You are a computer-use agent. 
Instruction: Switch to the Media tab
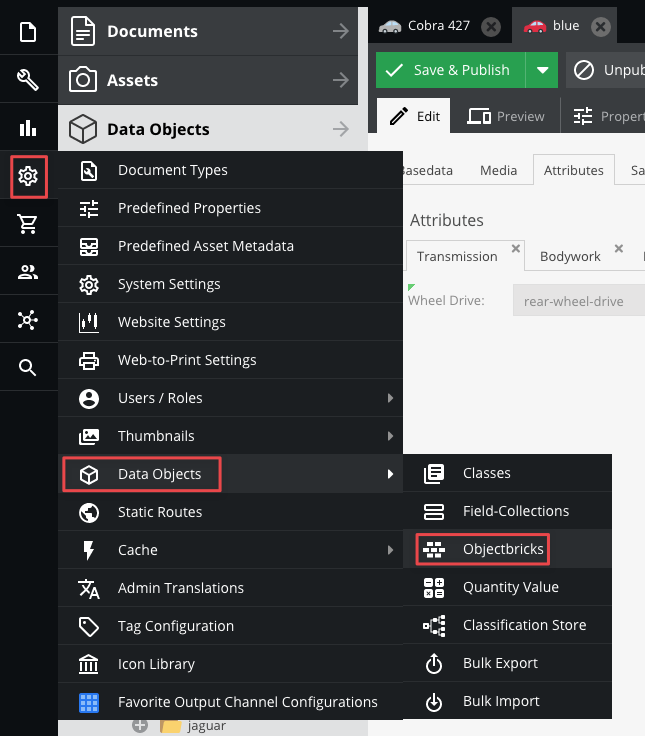tap(499, 170)
